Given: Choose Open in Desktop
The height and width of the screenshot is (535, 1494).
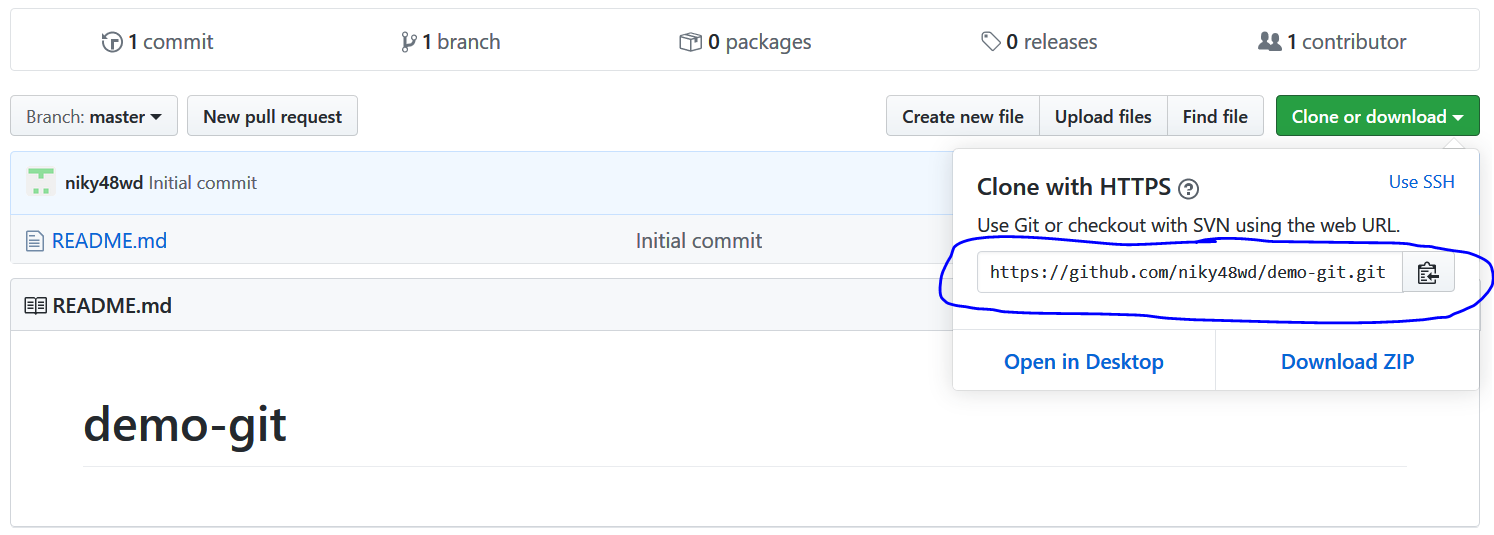Looking at the screenshot, I should (1084, 362).
